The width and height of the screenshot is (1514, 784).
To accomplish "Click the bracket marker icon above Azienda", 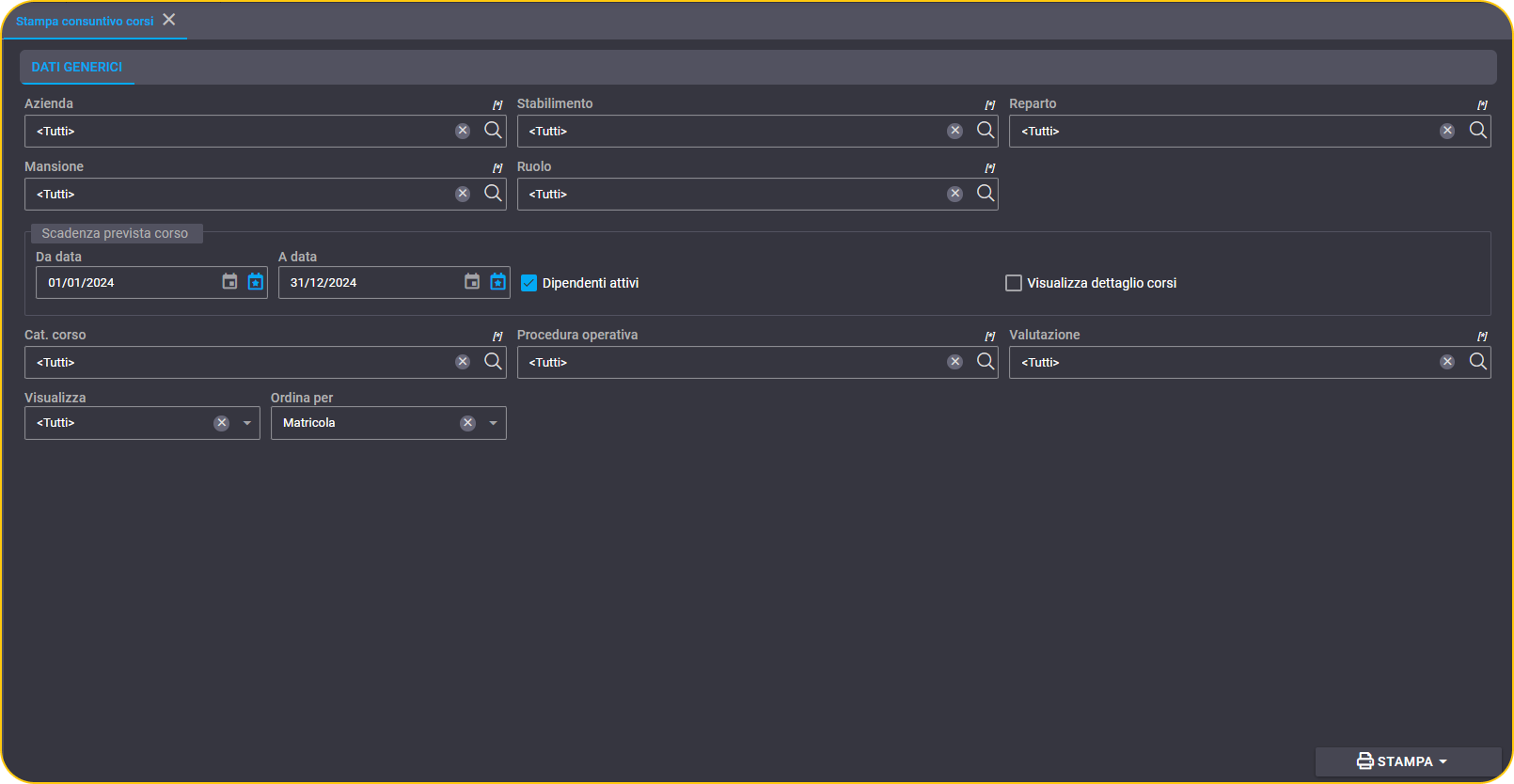I will [497, 104].
